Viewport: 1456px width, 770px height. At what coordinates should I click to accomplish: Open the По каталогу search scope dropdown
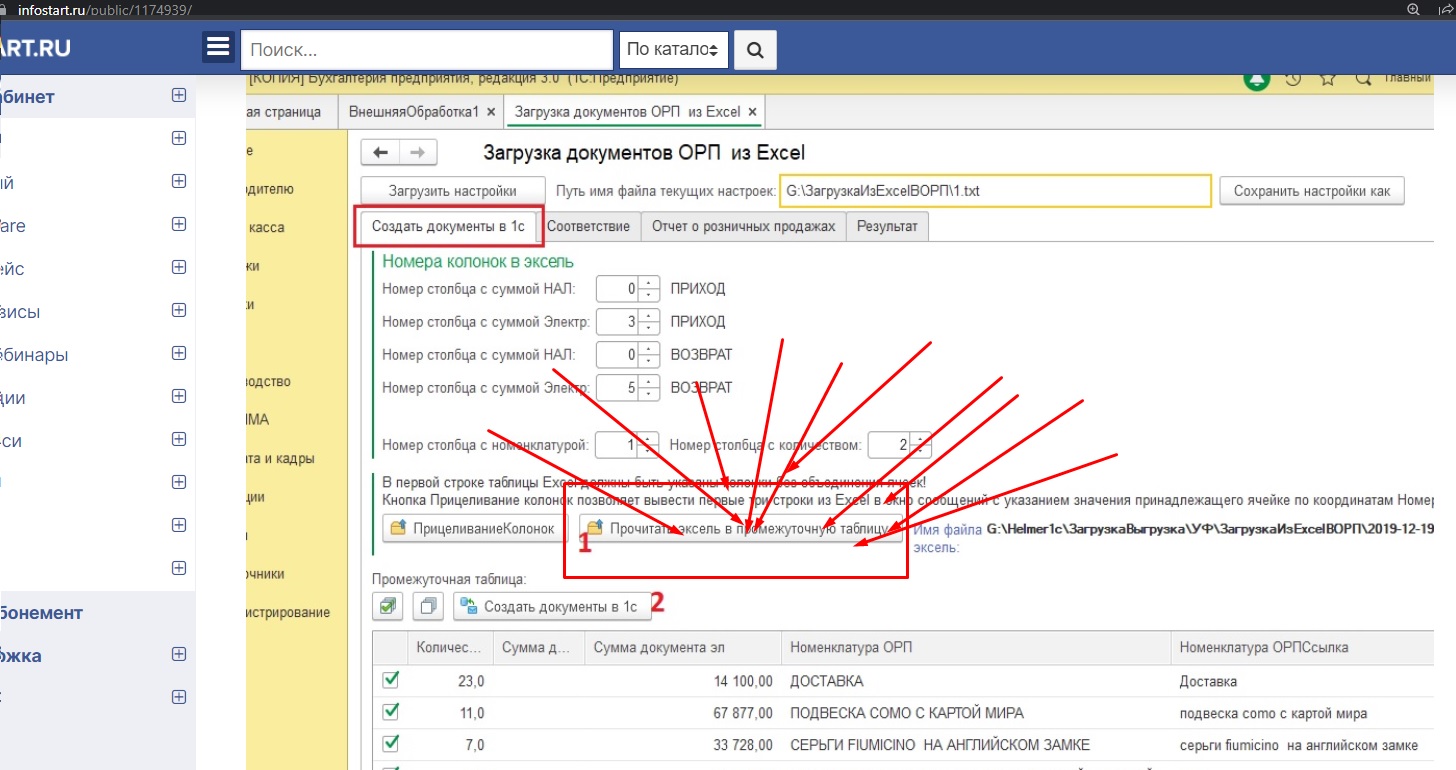click(x=674, y=49)
